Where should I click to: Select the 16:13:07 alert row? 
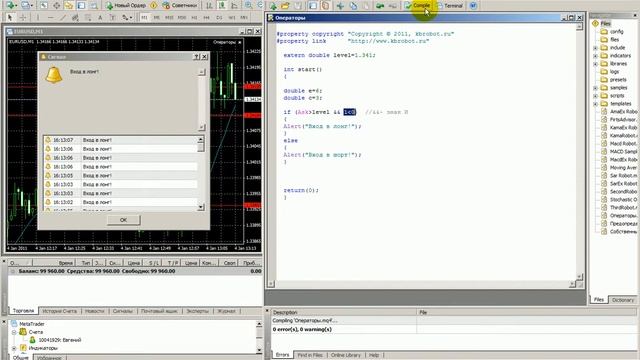coord(120,140)
